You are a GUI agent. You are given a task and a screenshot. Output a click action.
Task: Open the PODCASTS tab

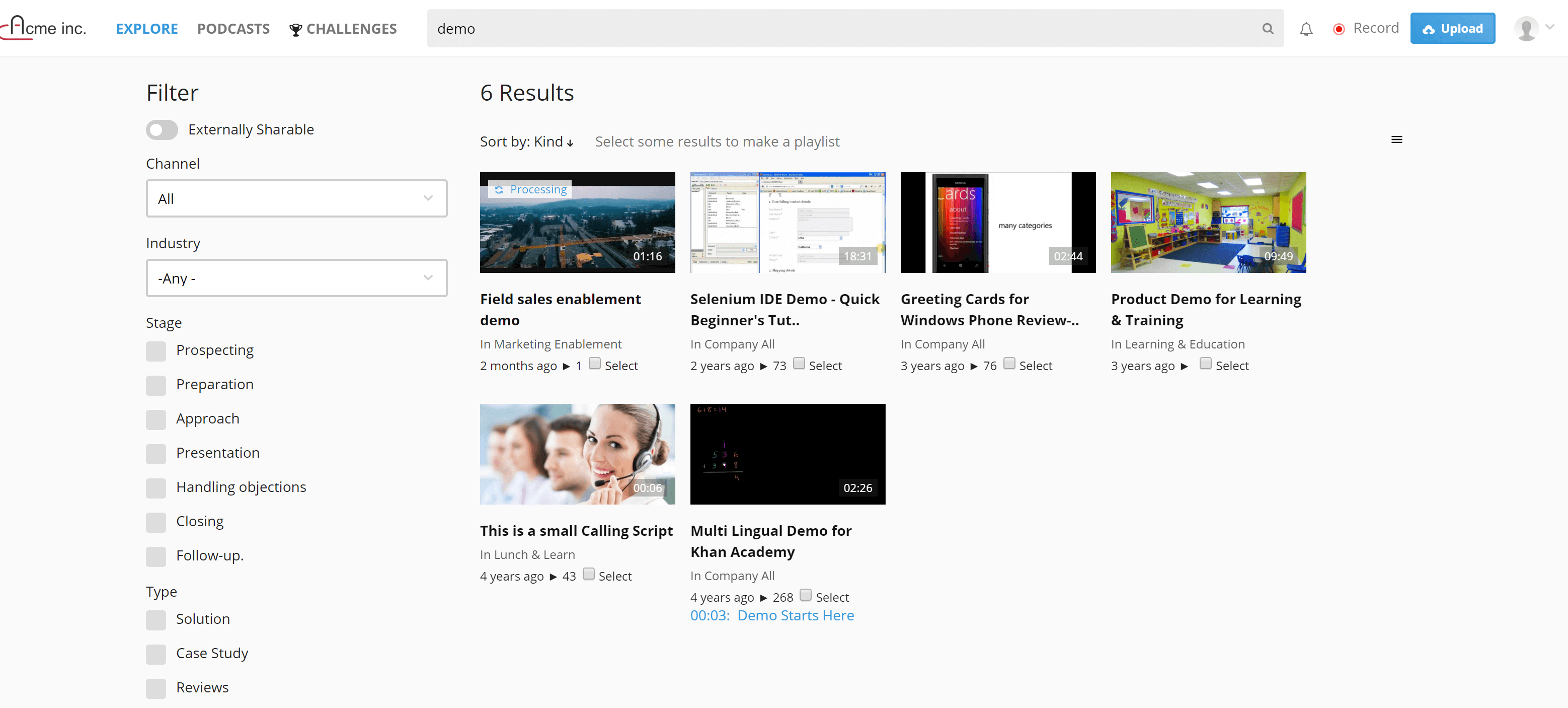click(x=234, y=28)
